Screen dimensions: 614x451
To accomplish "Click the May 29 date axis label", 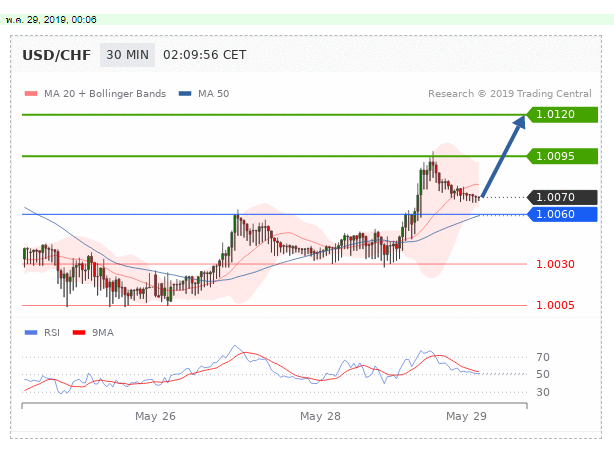I will point(466,416).
